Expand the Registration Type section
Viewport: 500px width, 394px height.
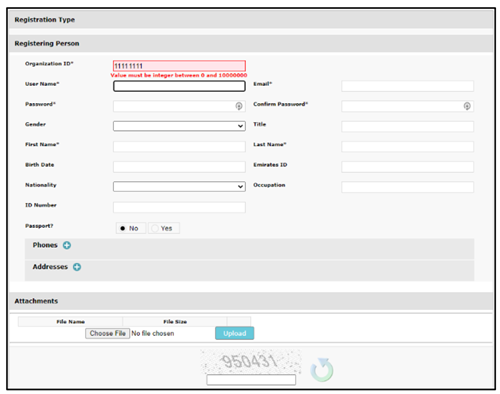tap(251, 20)
